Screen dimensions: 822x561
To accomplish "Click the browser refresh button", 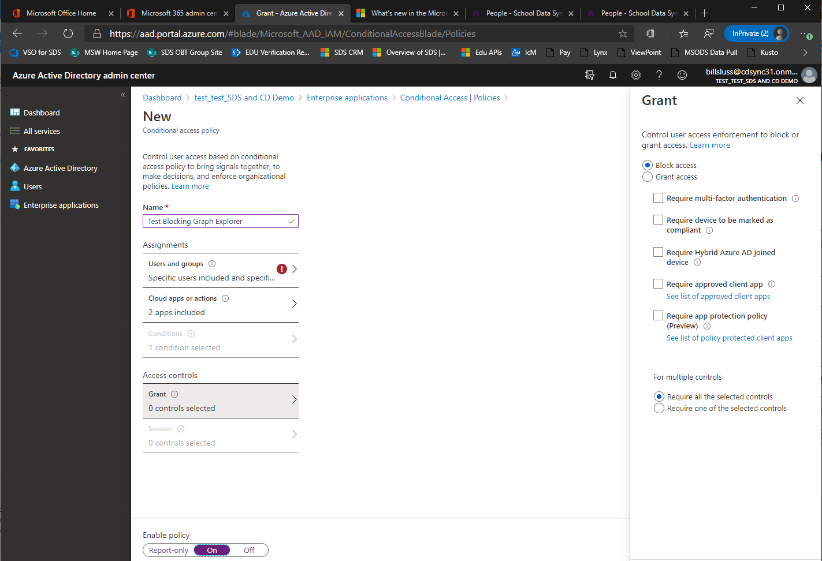I will pyautogui.click(x=68, y=34).
